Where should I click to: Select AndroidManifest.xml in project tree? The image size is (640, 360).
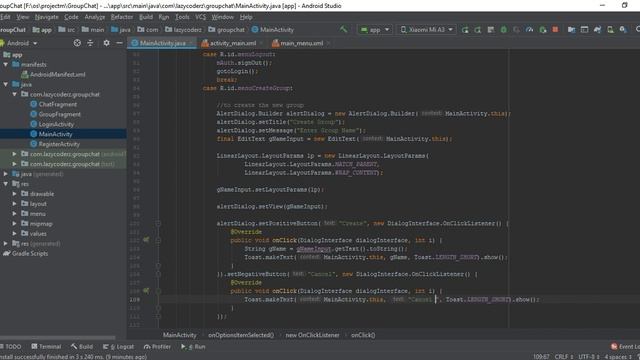[x=58, y=74]
